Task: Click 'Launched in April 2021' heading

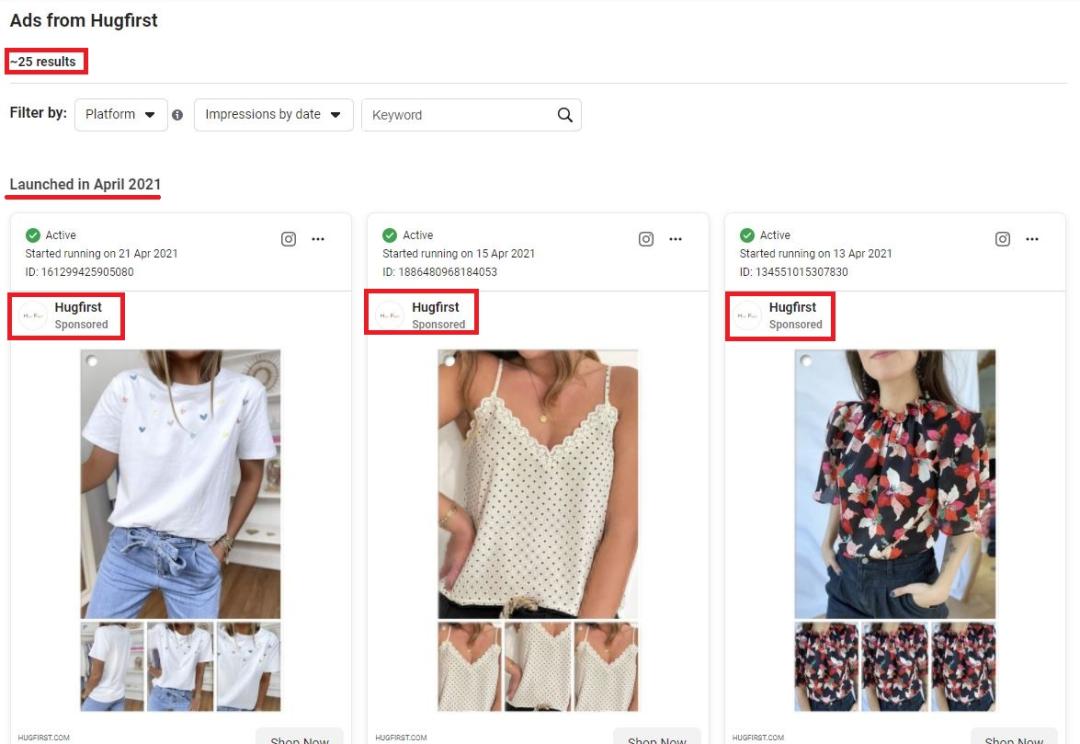Action: 85,184
